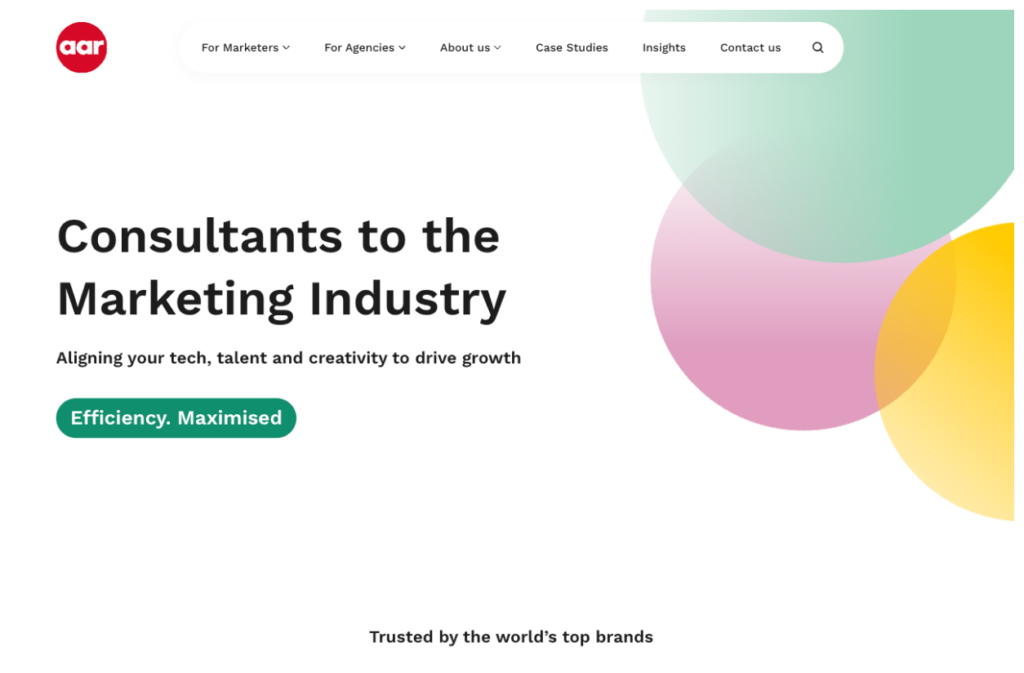Click the red aar logo
The width and height of the screenshot is (1024, 673).
[x=82, y=47]
